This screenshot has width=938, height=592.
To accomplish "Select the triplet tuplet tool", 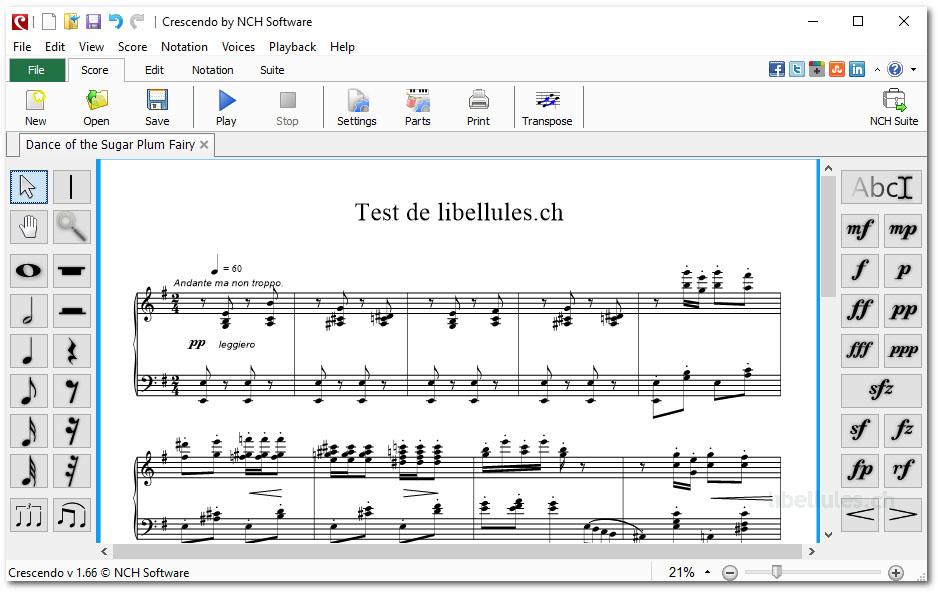I will click(x=28, y=515).
